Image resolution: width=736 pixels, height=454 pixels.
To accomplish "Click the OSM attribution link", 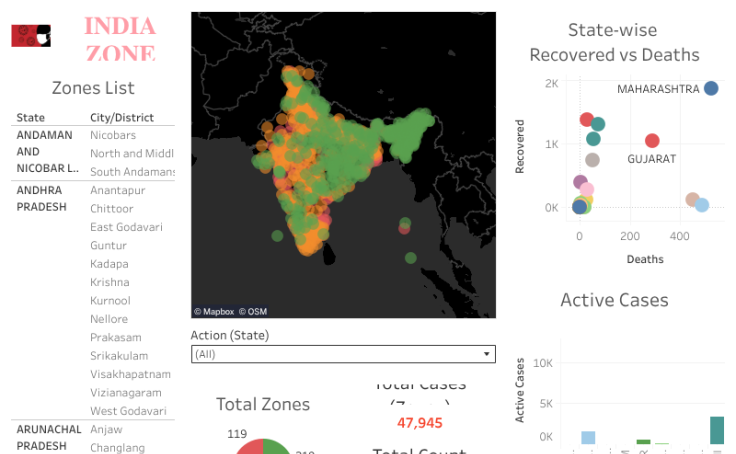I will point(253,311).
